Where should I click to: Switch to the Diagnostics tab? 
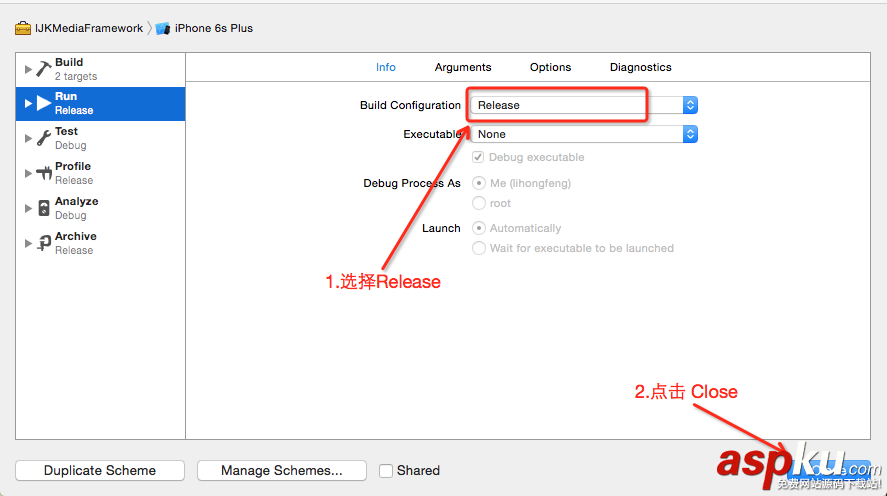[x=640, y=67]
